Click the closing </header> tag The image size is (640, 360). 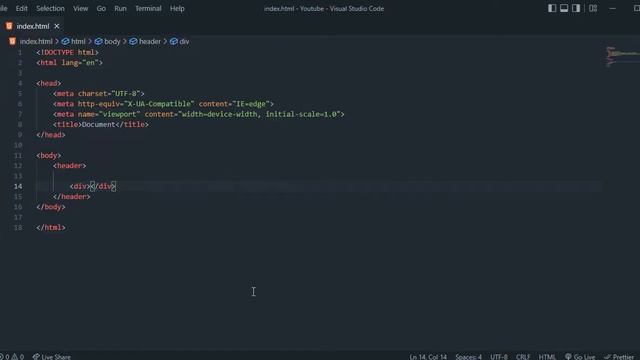[x=71, y=197]
